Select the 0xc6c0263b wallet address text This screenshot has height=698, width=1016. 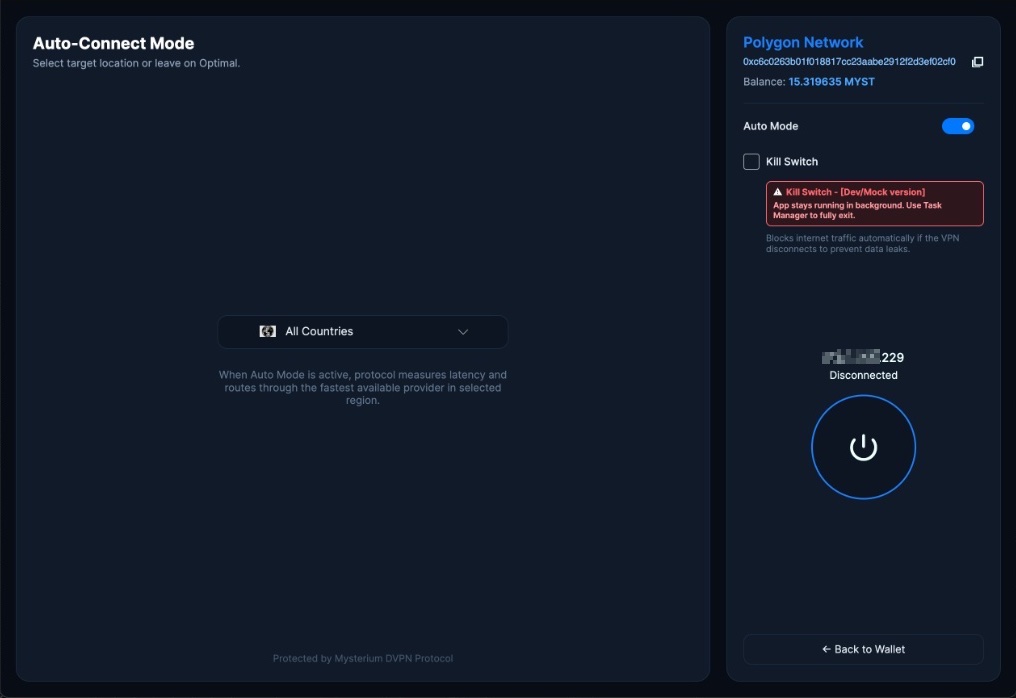849,62
